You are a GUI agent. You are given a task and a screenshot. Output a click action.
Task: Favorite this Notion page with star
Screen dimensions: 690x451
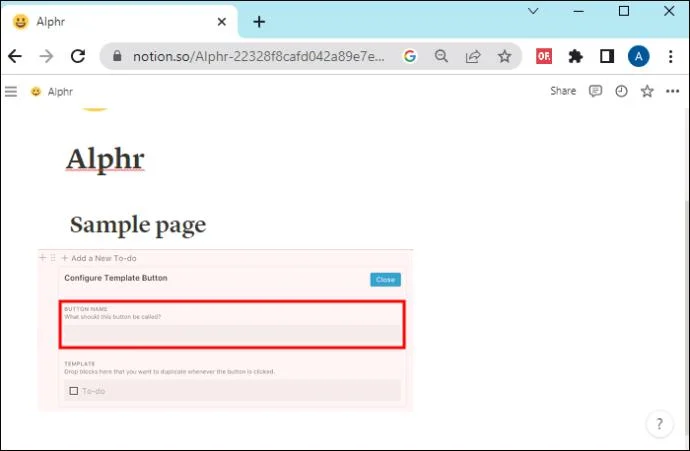click(x=647, y=91)
